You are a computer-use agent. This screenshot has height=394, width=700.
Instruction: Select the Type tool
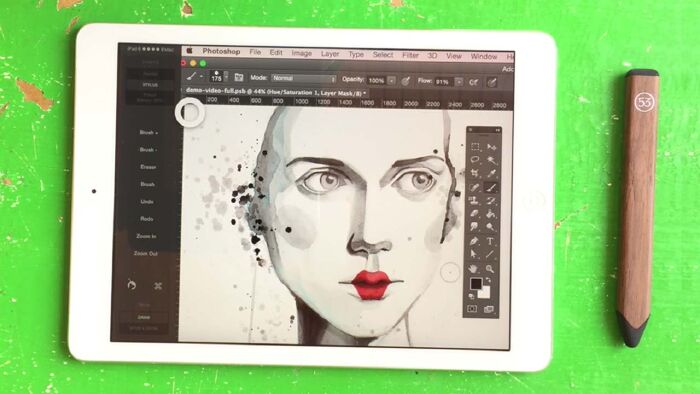(490, 241)
